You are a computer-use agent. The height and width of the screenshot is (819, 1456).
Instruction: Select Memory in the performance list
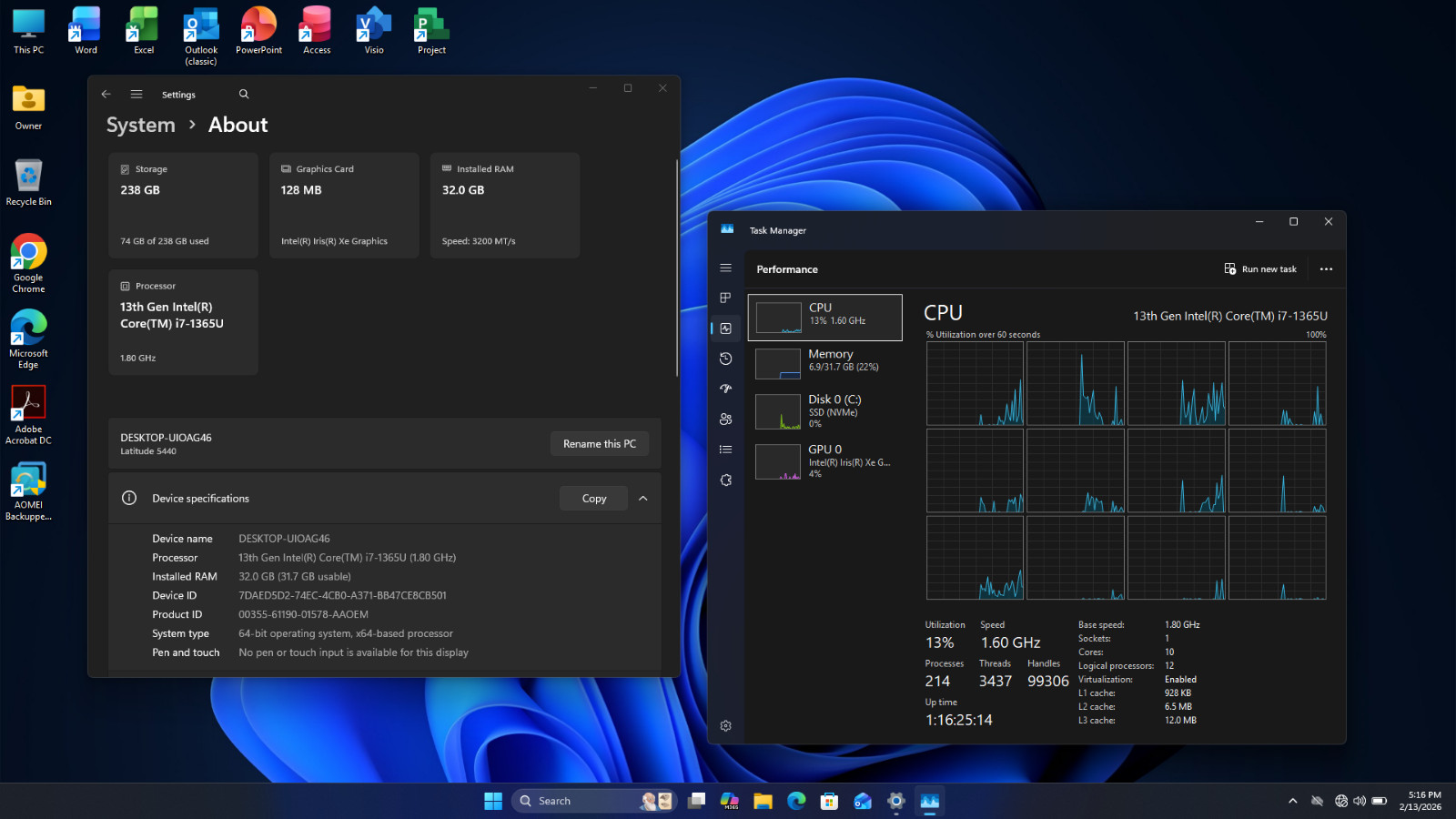tap(824, 361)
